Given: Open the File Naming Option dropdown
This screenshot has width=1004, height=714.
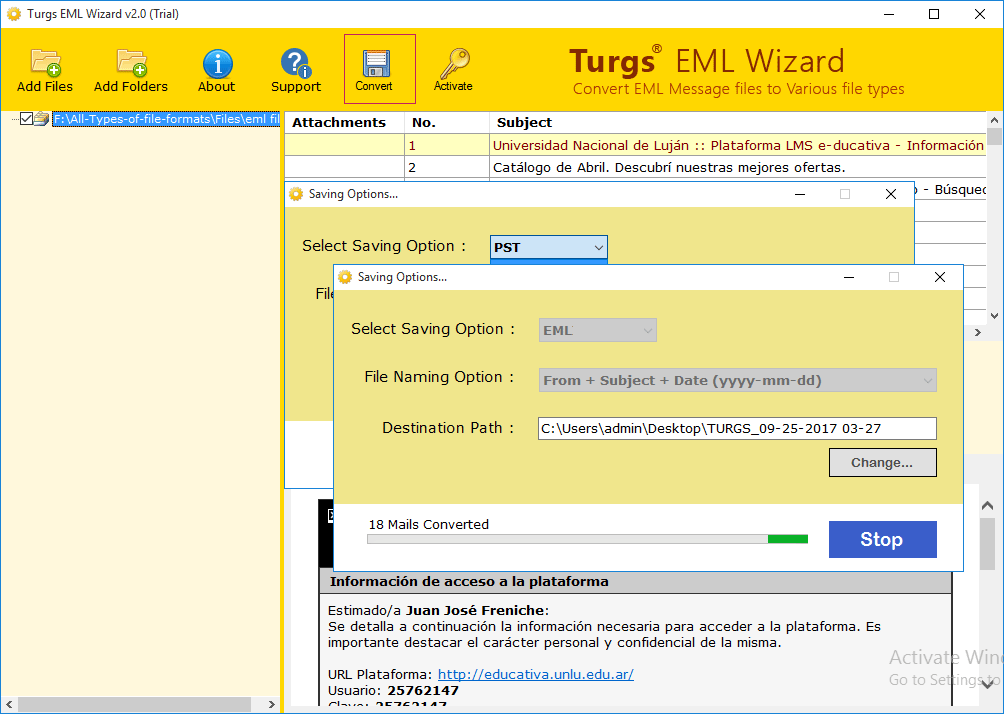Looking at the screenshot, I should click(738, 380).
